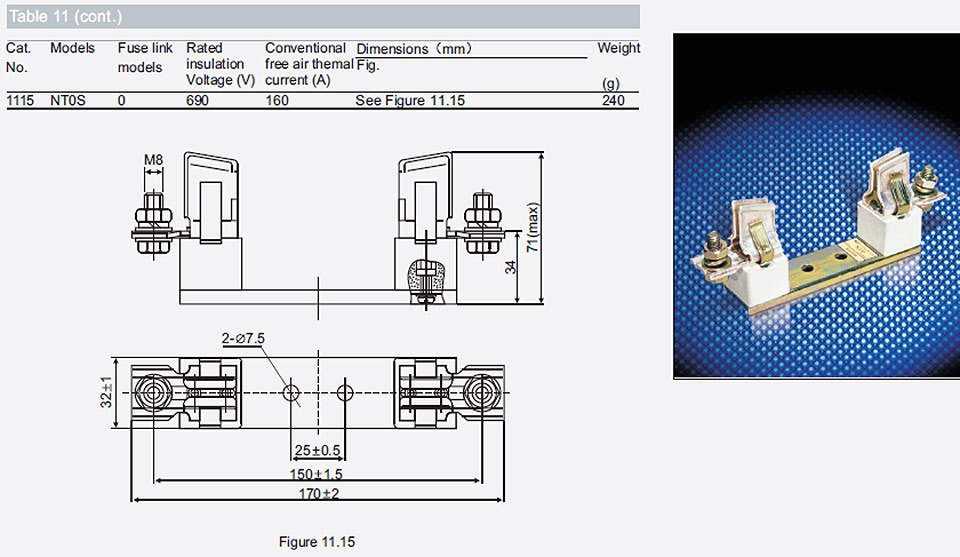Click the 690 voltage value
The width and height of the screenshot is (960, 557).
pos(197,100)
